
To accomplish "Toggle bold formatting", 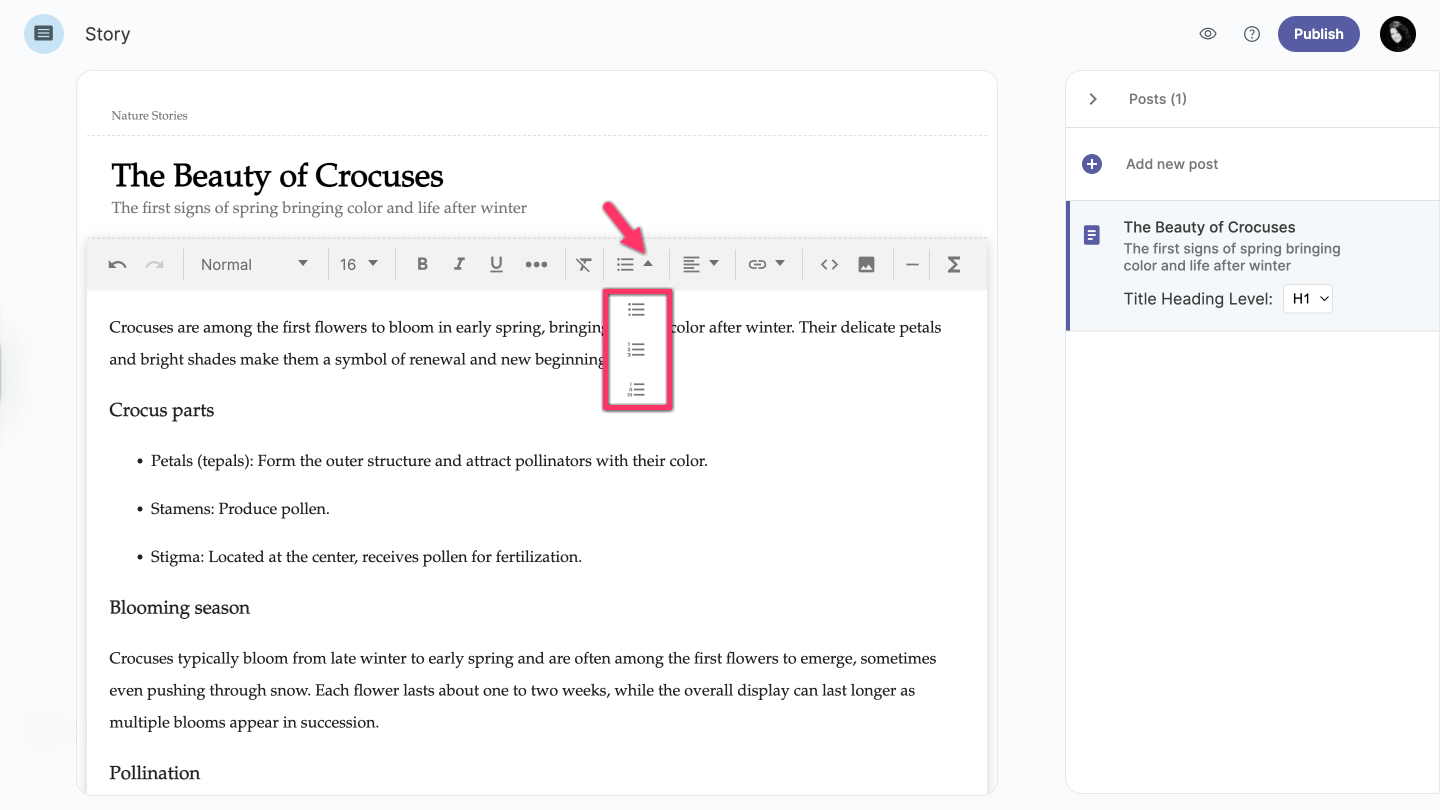I will click(422, 265).
